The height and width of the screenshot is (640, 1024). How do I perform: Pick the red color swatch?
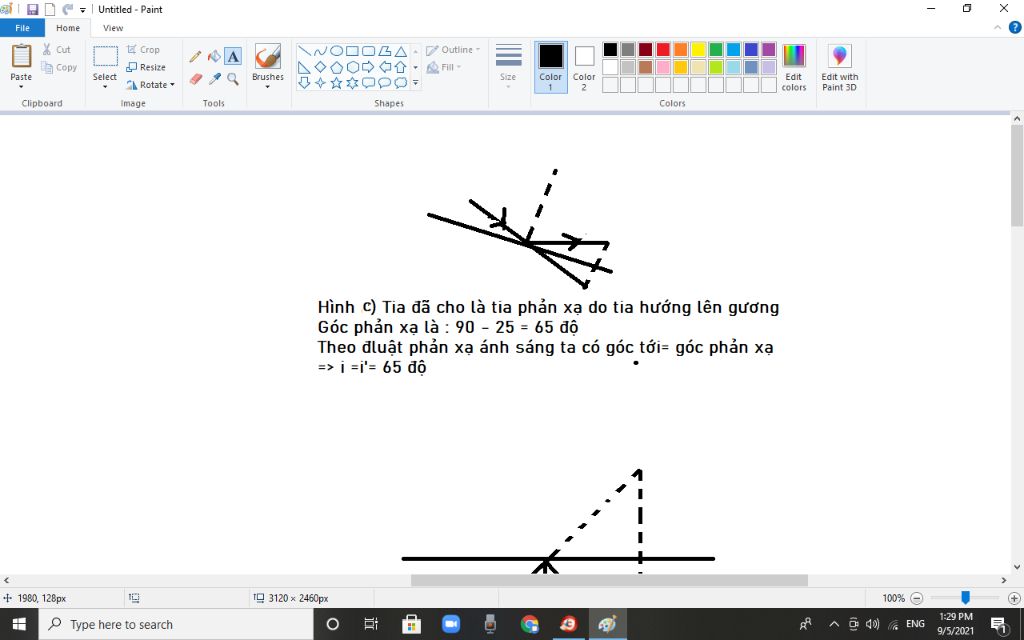[663, 50]
